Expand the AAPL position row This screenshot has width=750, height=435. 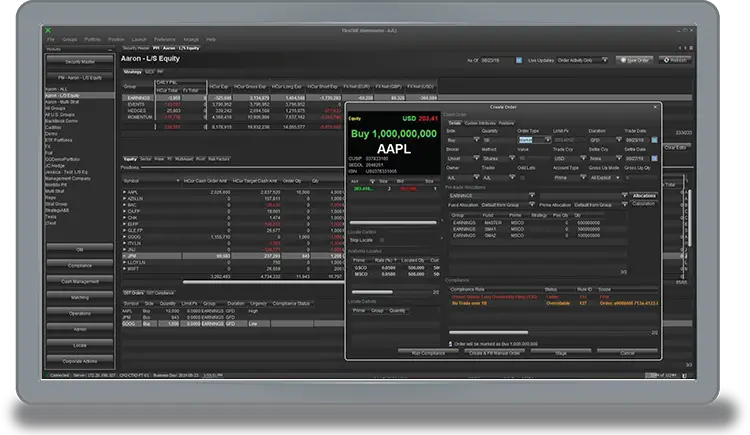click(x=125, y=192)
